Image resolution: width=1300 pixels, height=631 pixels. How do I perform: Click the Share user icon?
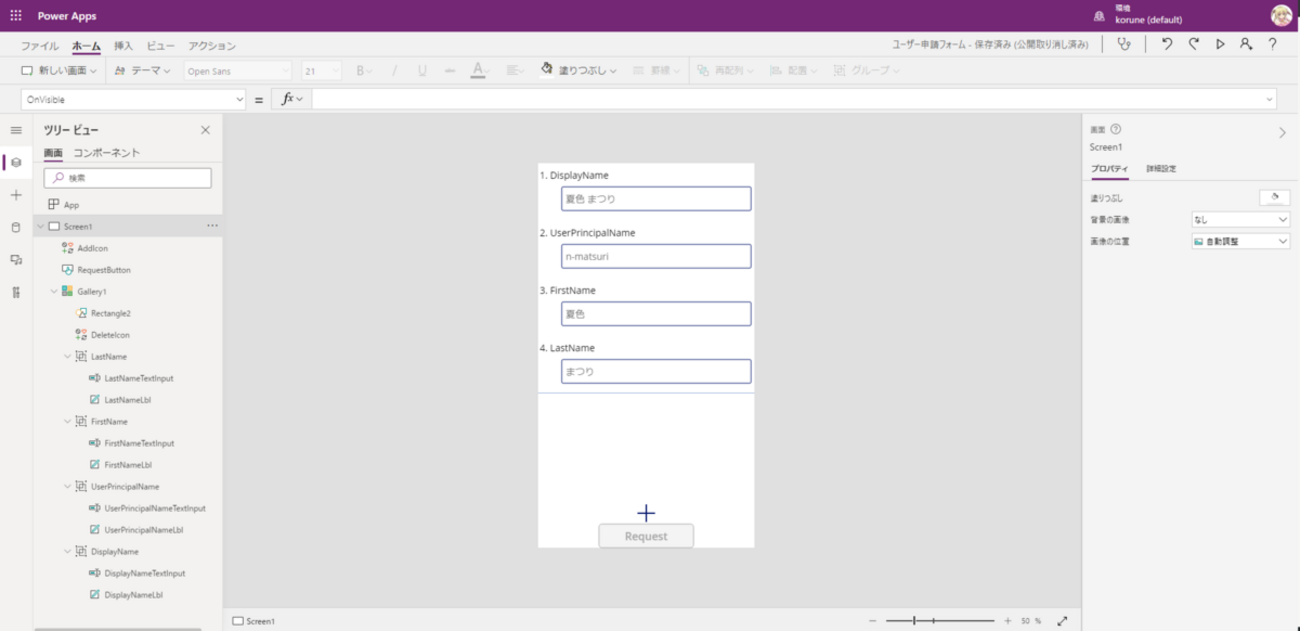tap(1246, 44)
